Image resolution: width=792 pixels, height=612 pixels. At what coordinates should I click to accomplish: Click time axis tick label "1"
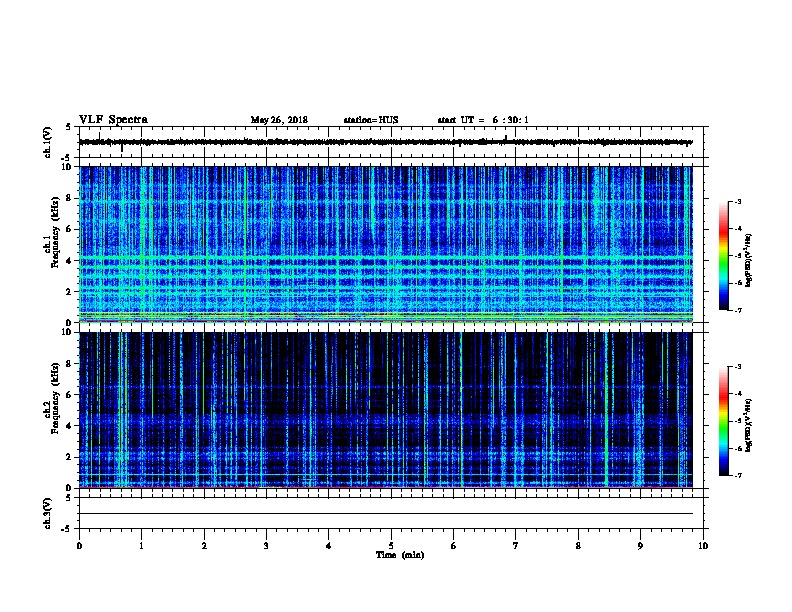point(141,546)
